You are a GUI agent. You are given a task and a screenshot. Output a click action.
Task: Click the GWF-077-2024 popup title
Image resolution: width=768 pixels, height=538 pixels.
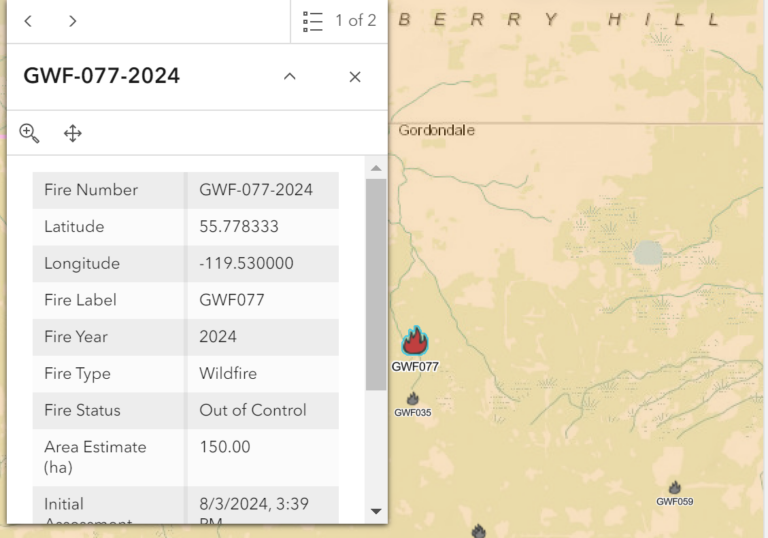(x=102, y=76)
